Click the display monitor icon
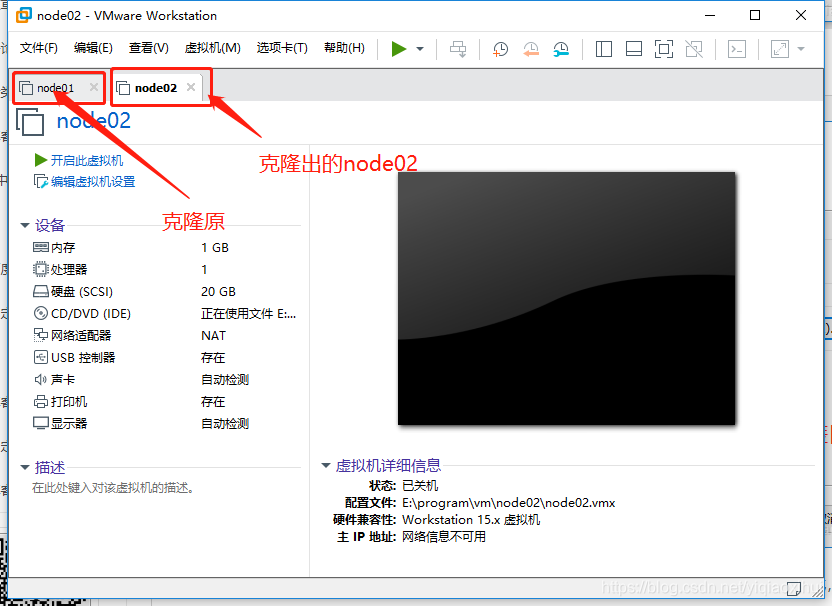The height and width of the screenshot is (606, 832). 41,423
